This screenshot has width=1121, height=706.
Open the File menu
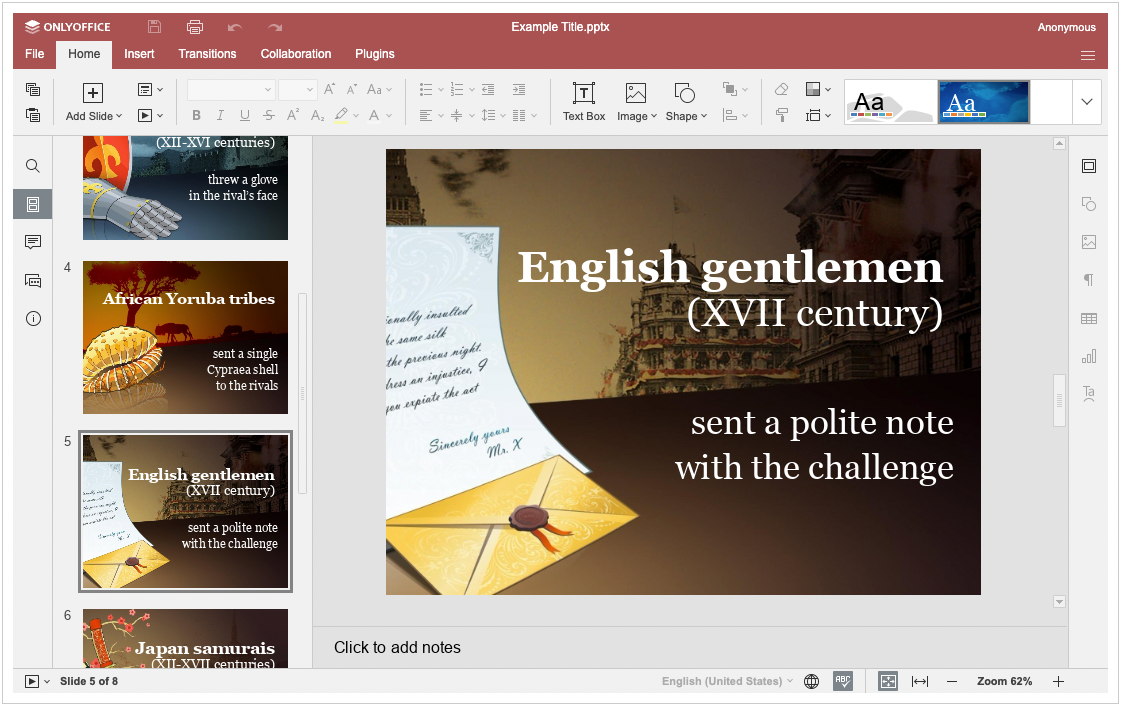(34, 54)
